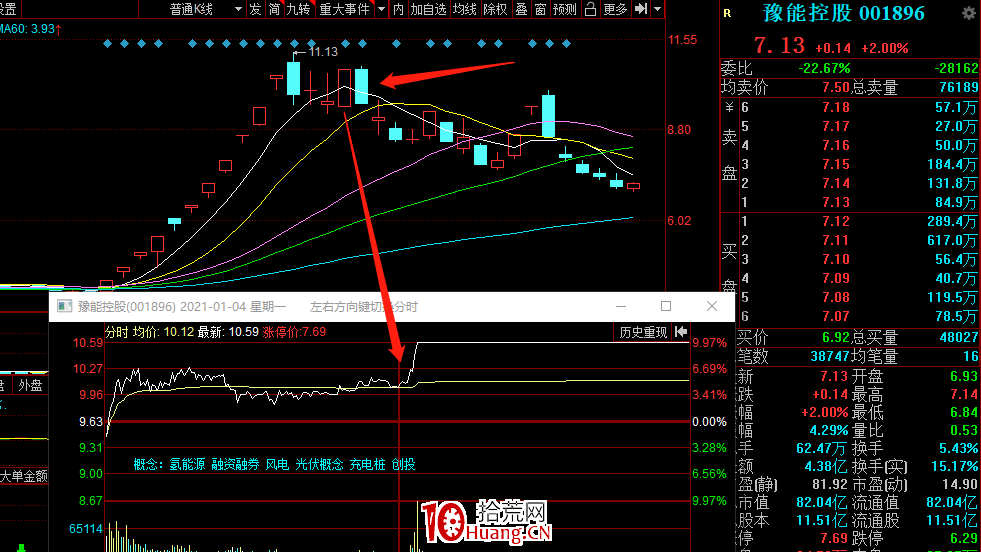Click the intraday popup window title icon
The width and height of the screenshot is (981, 552).
tap(64, 306)
